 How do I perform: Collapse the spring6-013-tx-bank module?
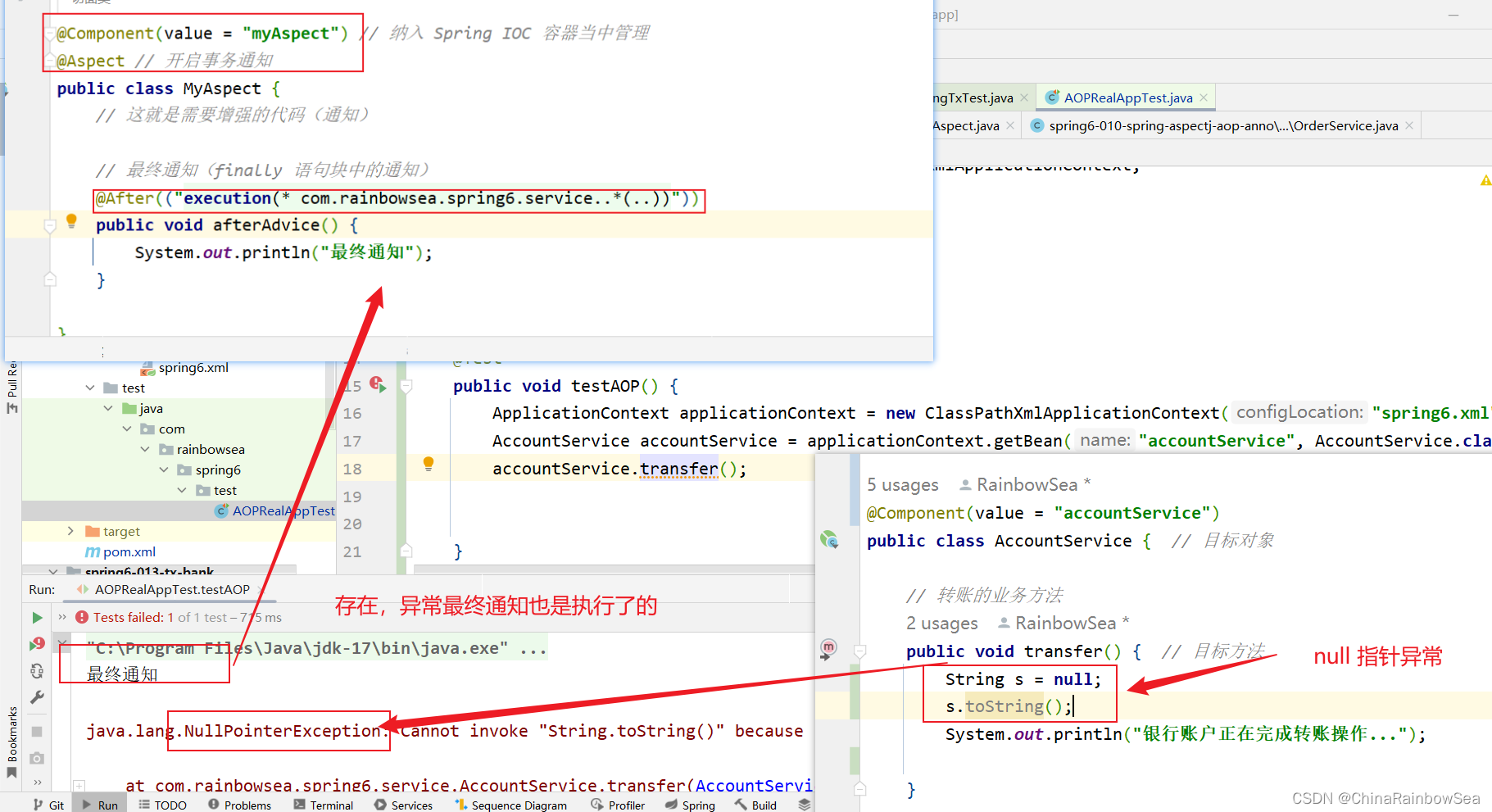click(53, 571)
